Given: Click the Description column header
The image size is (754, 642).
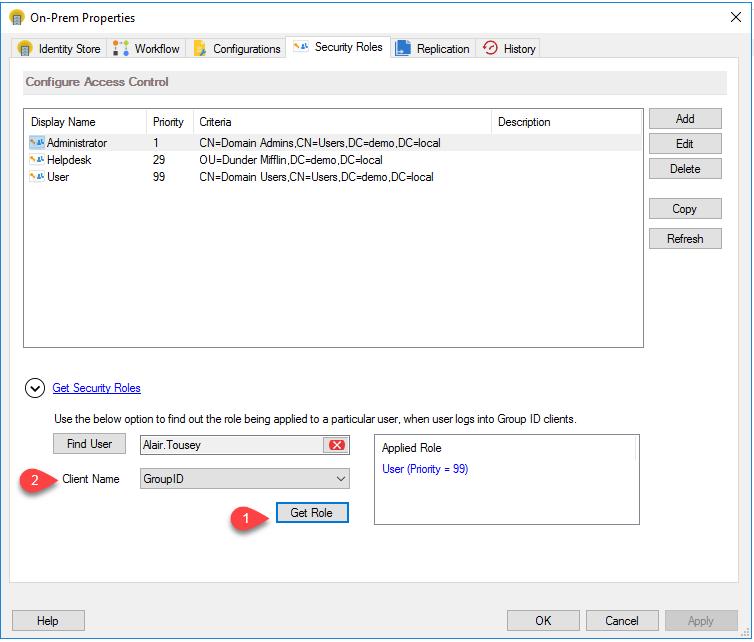Looking at the screenshot, I should pyautogui.click(x=566, y=122).
